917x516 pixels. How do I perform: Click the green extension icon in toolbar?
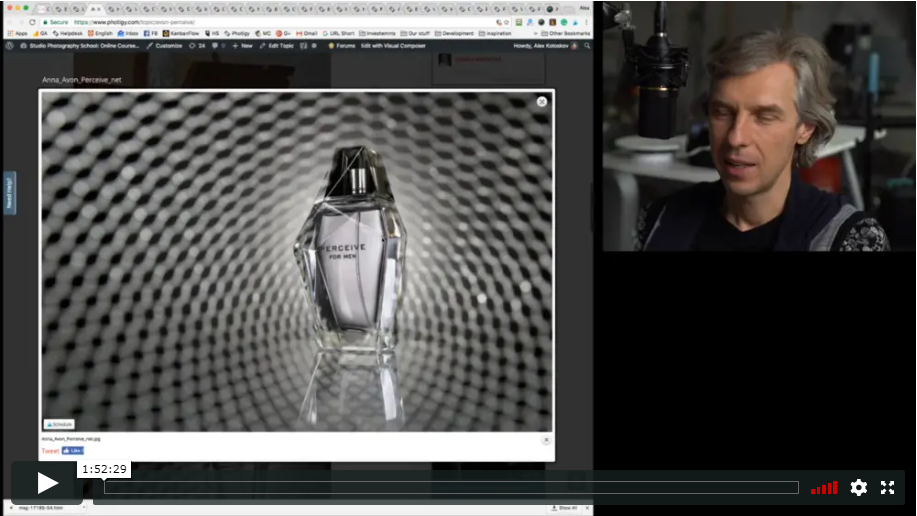[564, 22]
